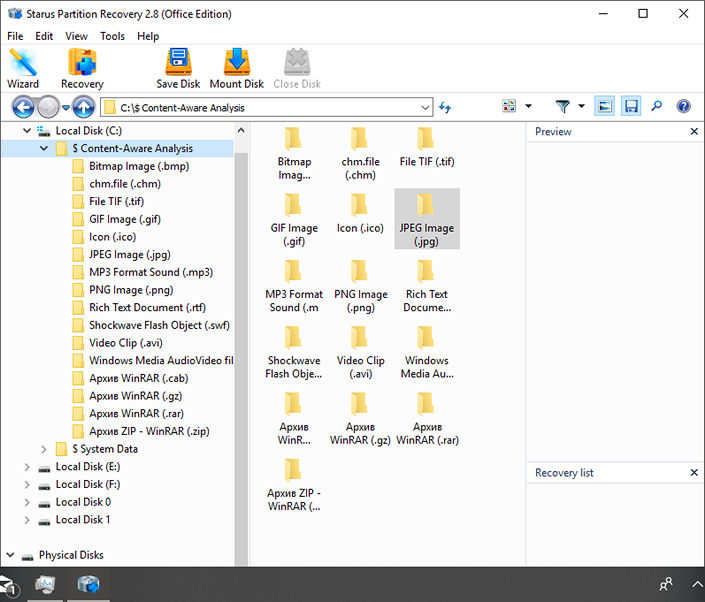Click the Mount Disk icon

[x=236, y=69]
